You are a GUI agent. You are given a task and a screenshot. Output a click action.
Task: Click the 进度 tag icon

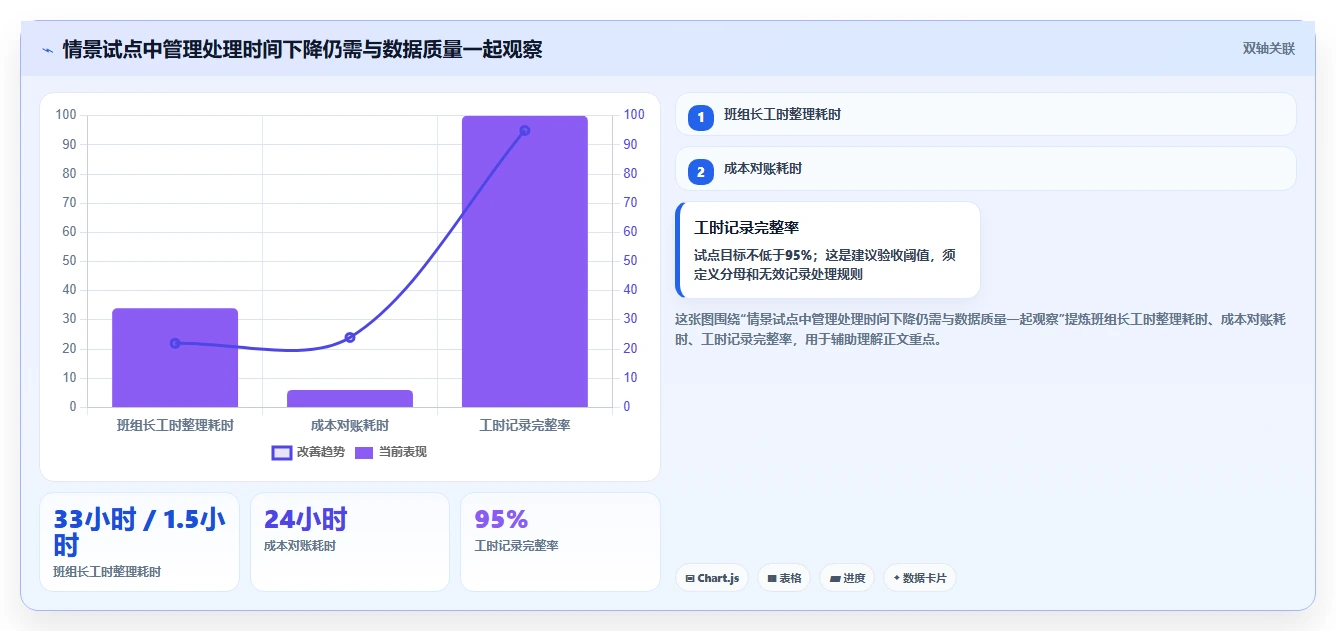click(x=834, y=579)
